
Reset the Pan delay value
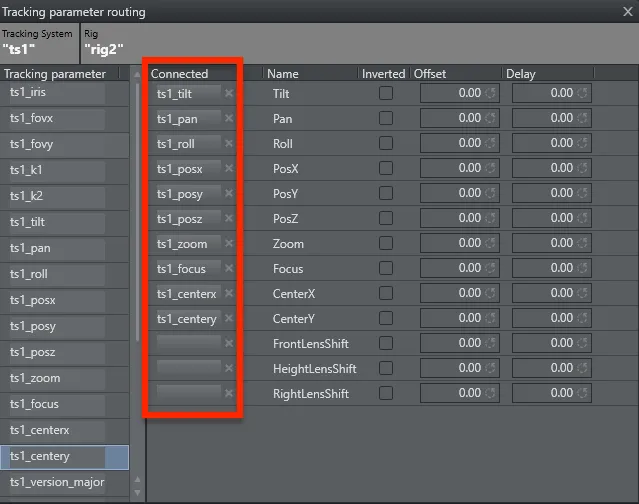coord(582,118)
